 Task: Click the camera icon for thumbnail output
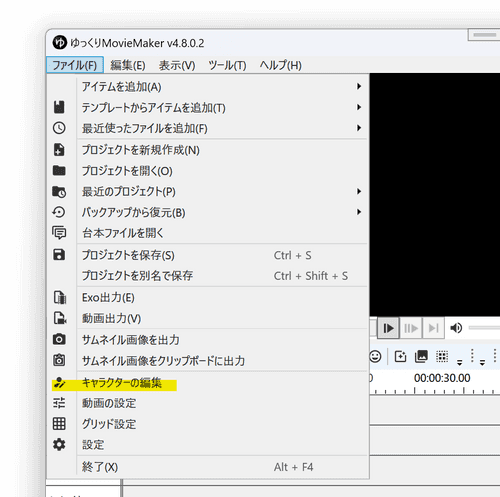[x=59, y=339]
